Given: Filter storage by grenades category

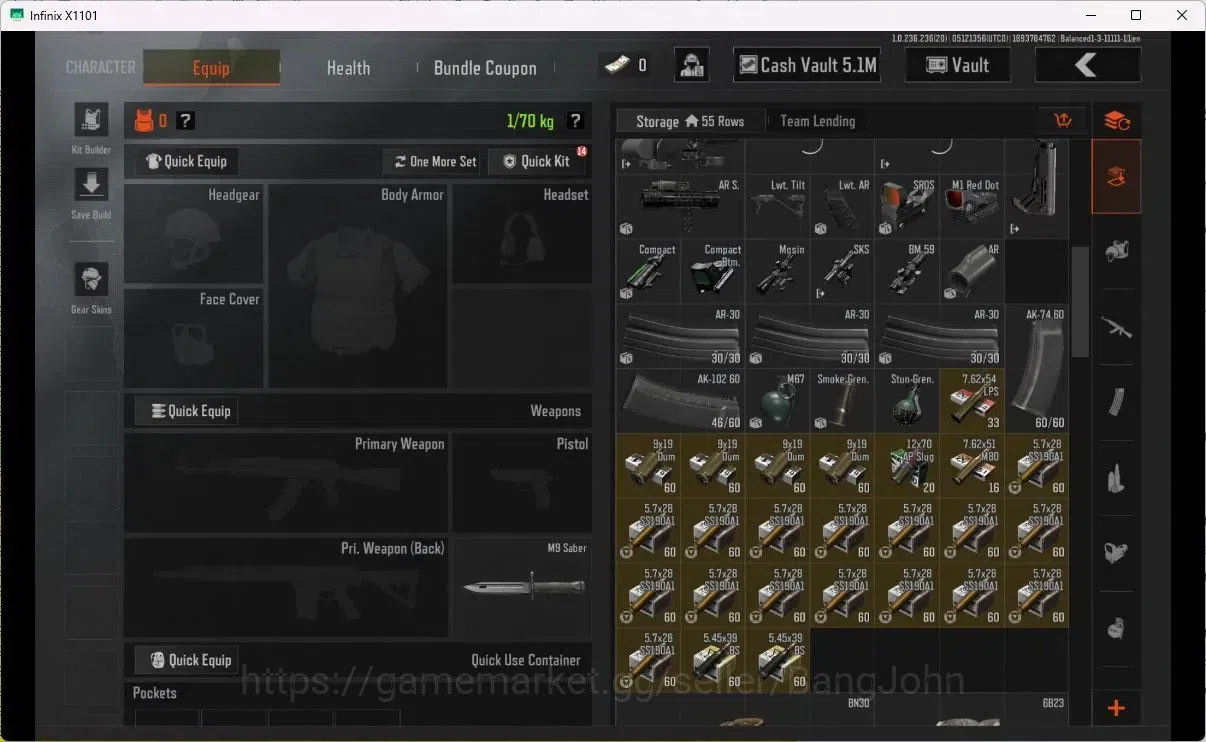Looking at the screenshot, I should pyautogui.click(x=1117, y=628).
